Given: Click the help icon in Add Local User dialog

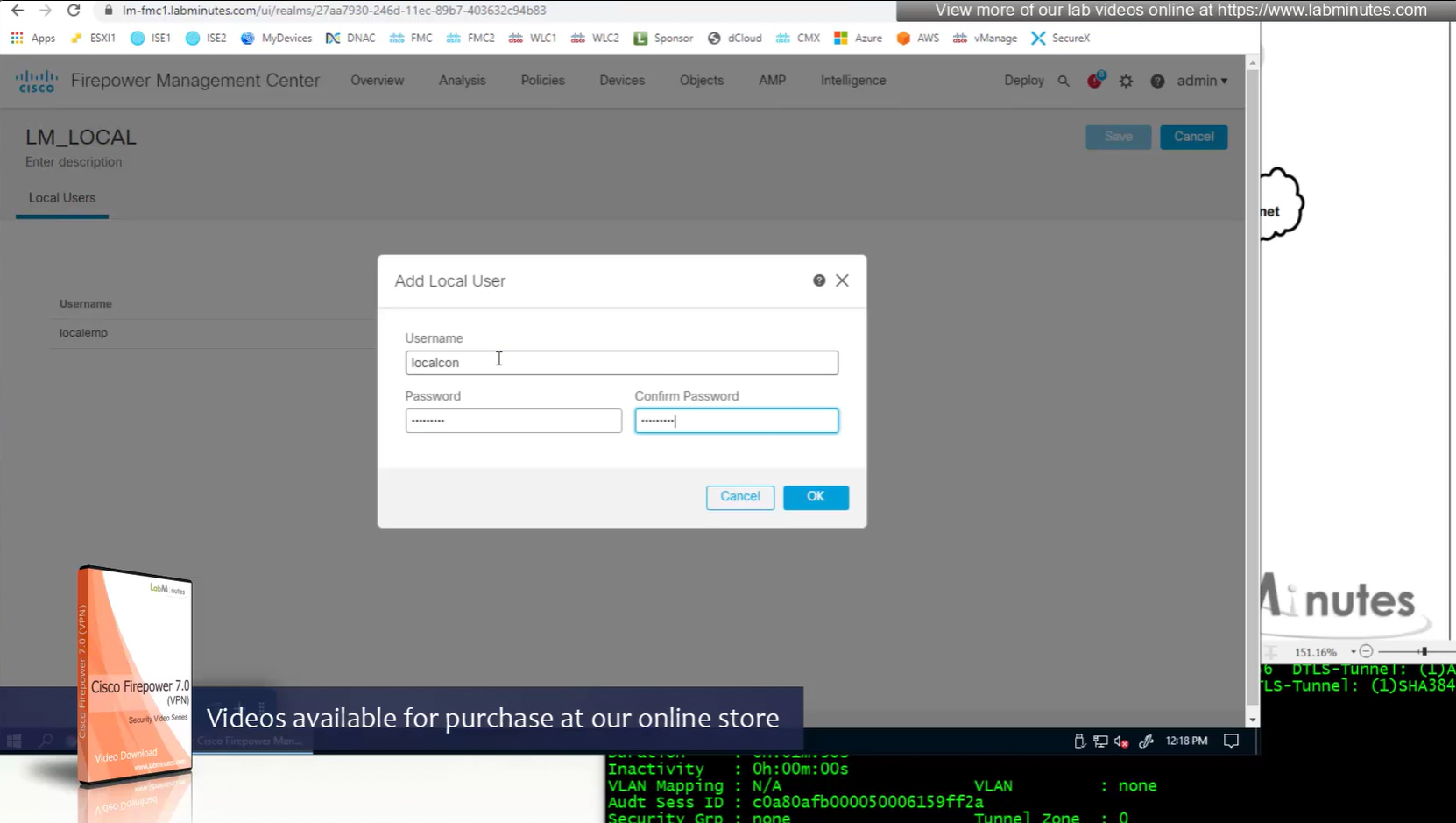Looking at the screenshot, I should pos(819,280).
